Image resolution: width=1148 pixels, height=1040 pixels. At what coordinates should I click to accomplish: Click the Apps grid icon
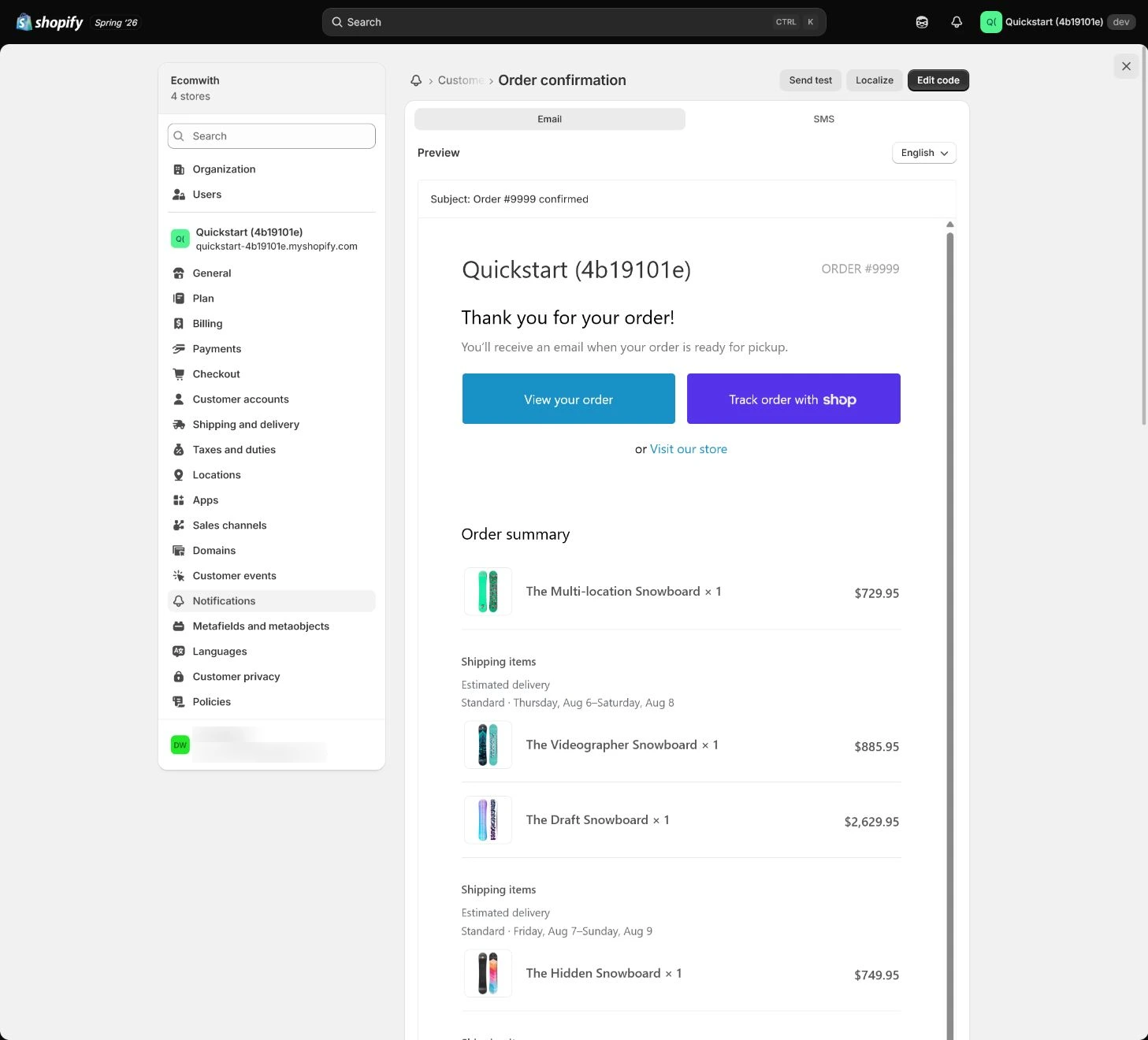pyautogui.click(x=179, y=500)
